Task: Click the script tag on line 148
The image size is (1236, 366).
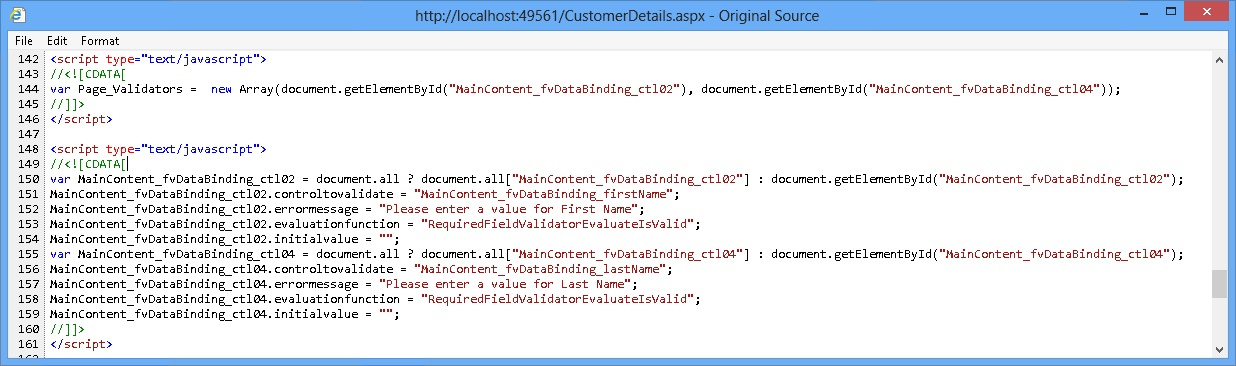Action: (x=158, y=149)
